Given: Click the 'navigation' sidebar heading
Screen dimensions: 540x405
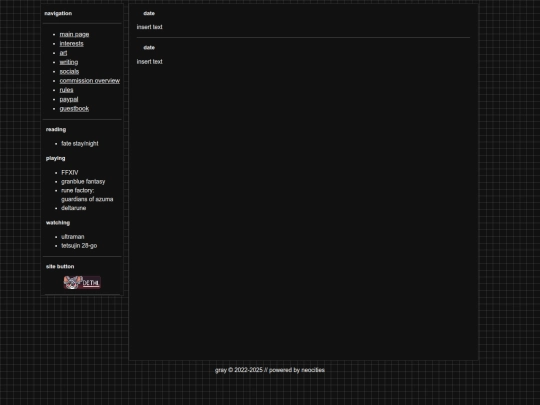Looking at the screenshot, I should click(58, 13).
